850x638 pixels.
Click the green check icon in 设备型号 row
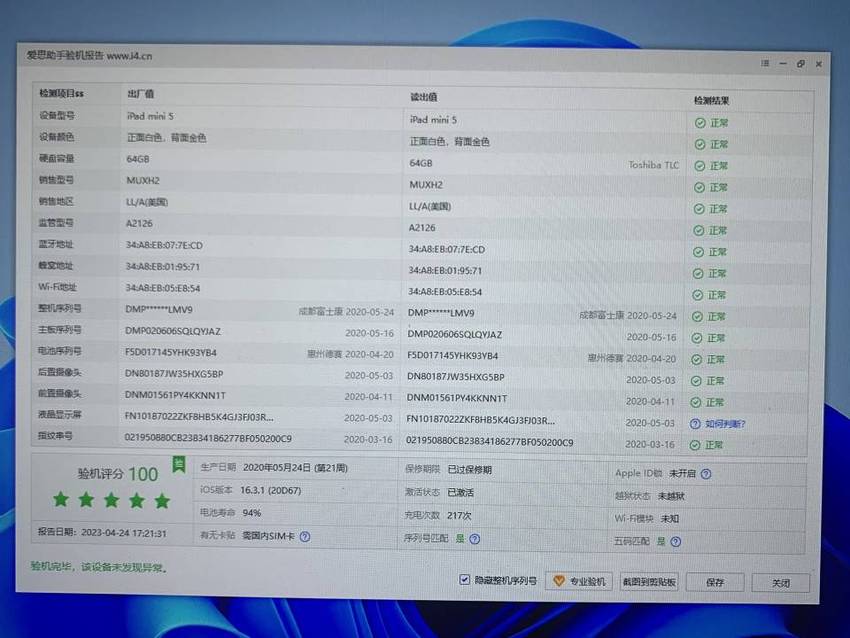[700, 123]
